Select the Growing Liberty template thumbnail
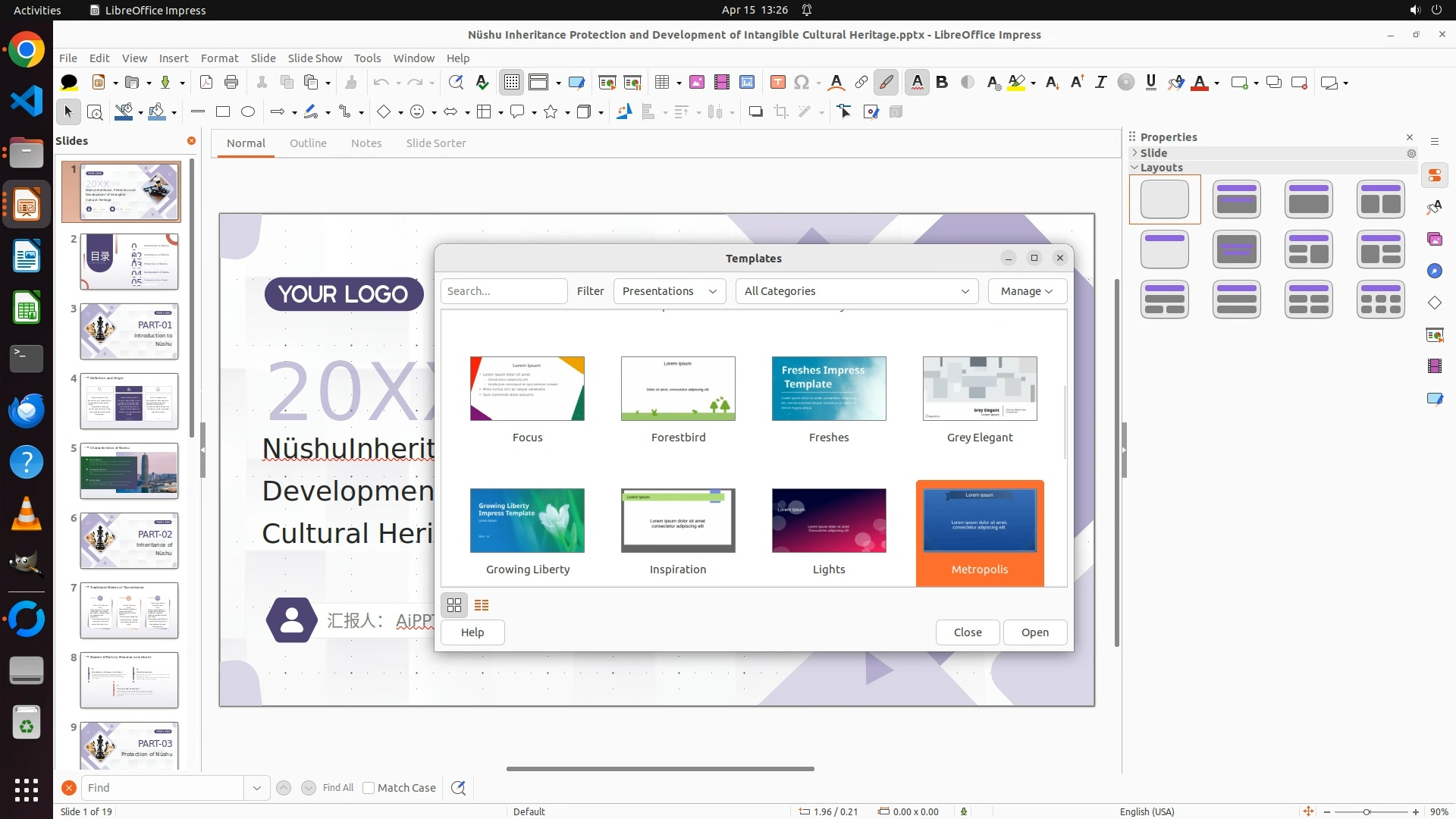The width and height of the screenshot is (1456, 819). [527, 521]
